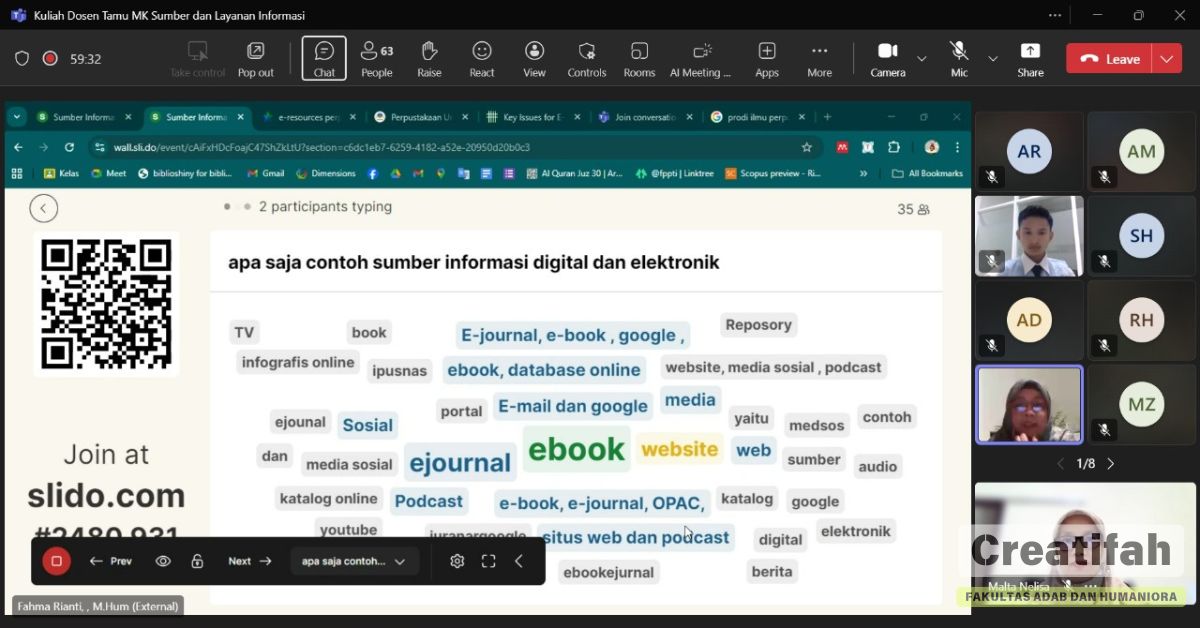This screenshot has height=628, width=1200.
Task: Select the AR participant tile
Action: point(1029,152)
